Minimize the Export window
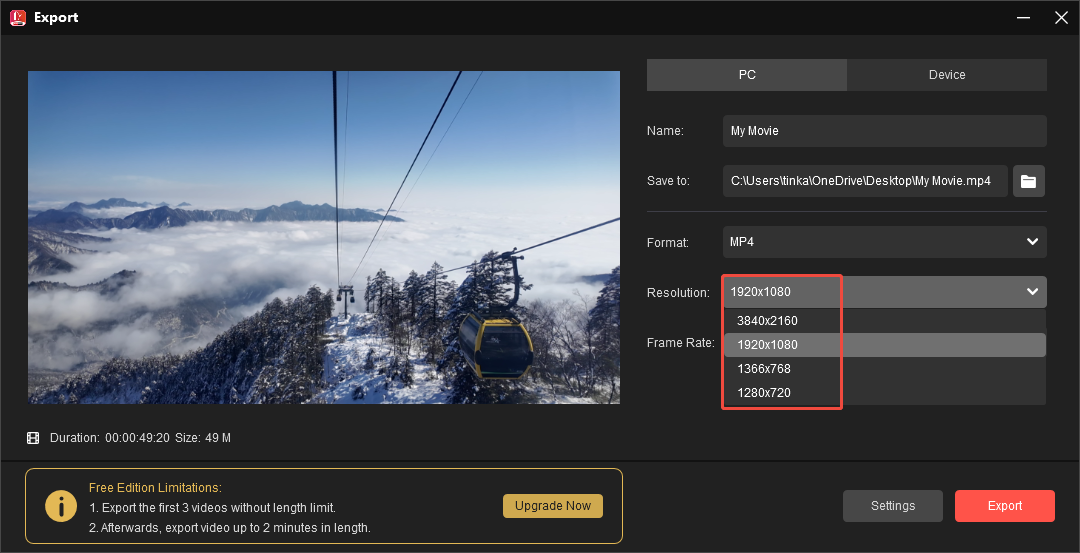The height and width of the screenshot is (553, 1080). tap(1024, 18)
